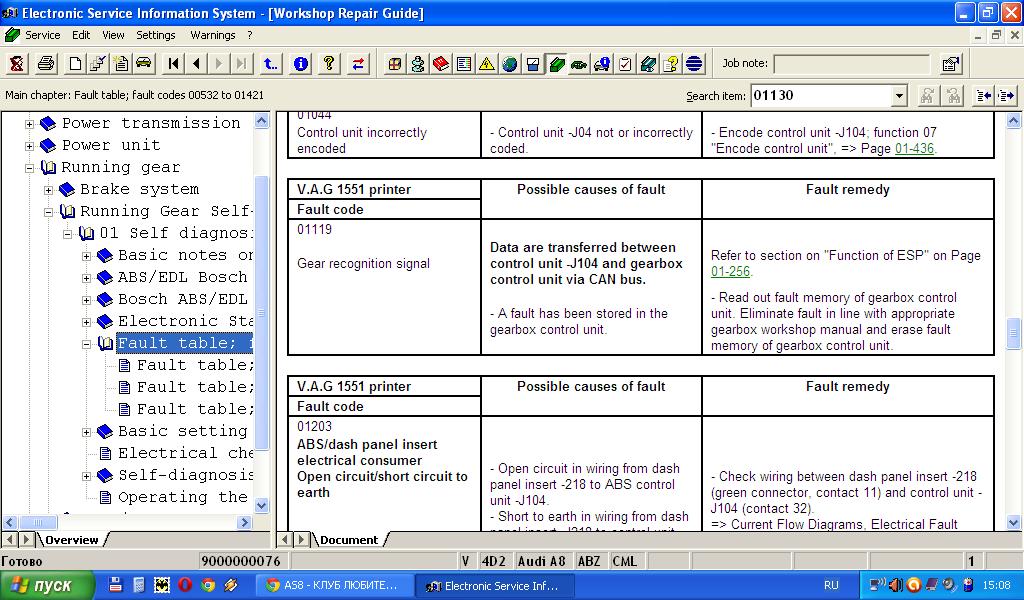Open the 01-436 page link
This screenshot has width=1024, height=600.
(x=914, y=149)
